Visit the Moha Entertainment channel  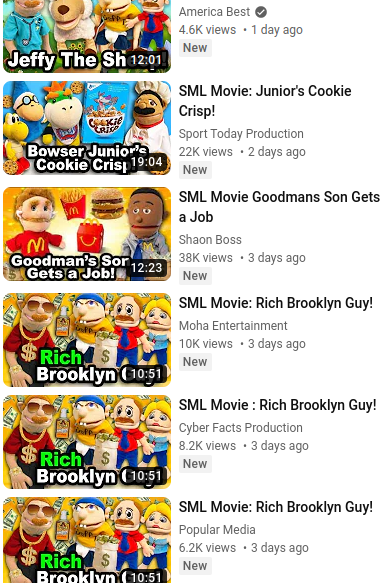click(x=233, y=326)
